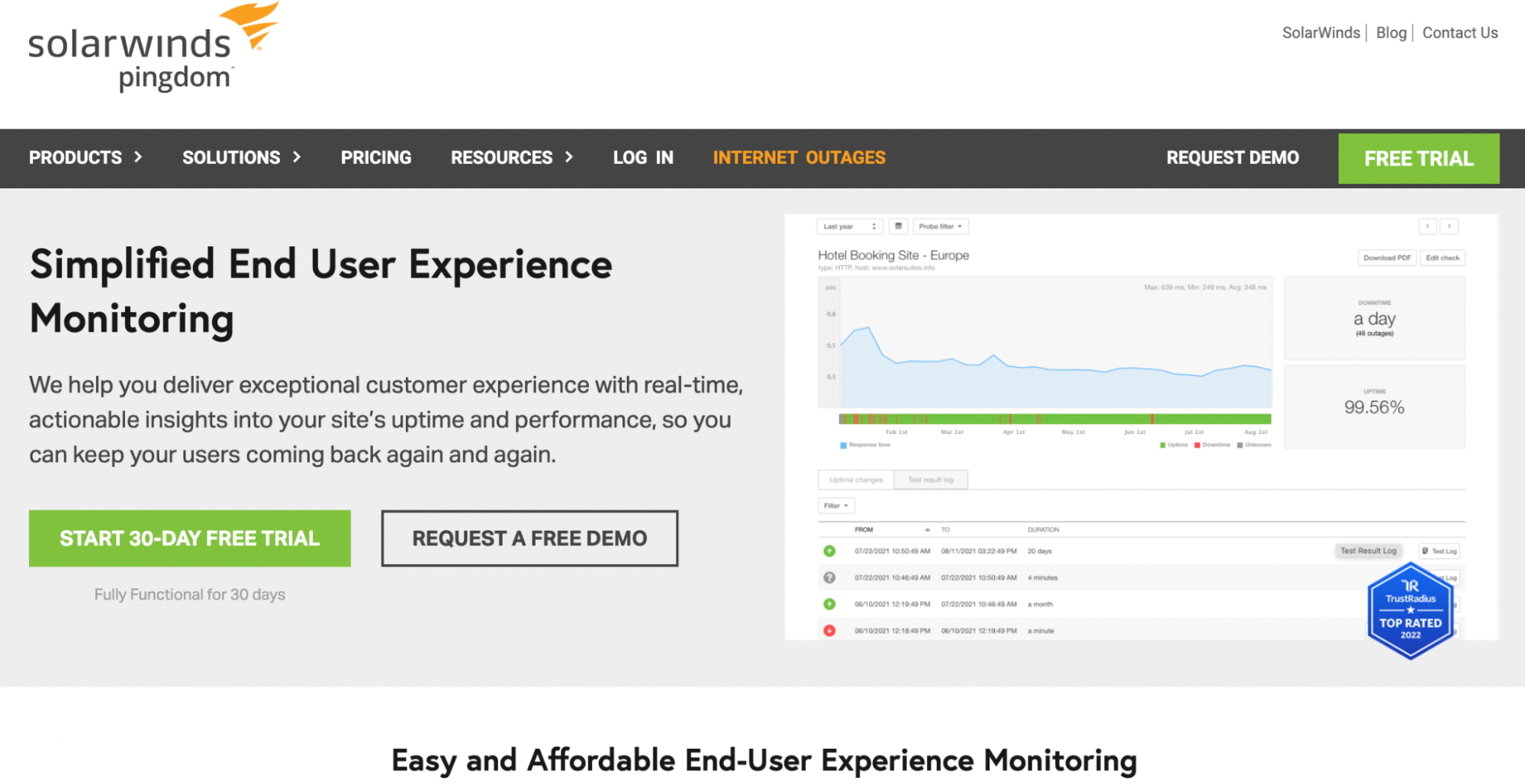
Task: Click Test Log button in first row
Action: 1440,551
